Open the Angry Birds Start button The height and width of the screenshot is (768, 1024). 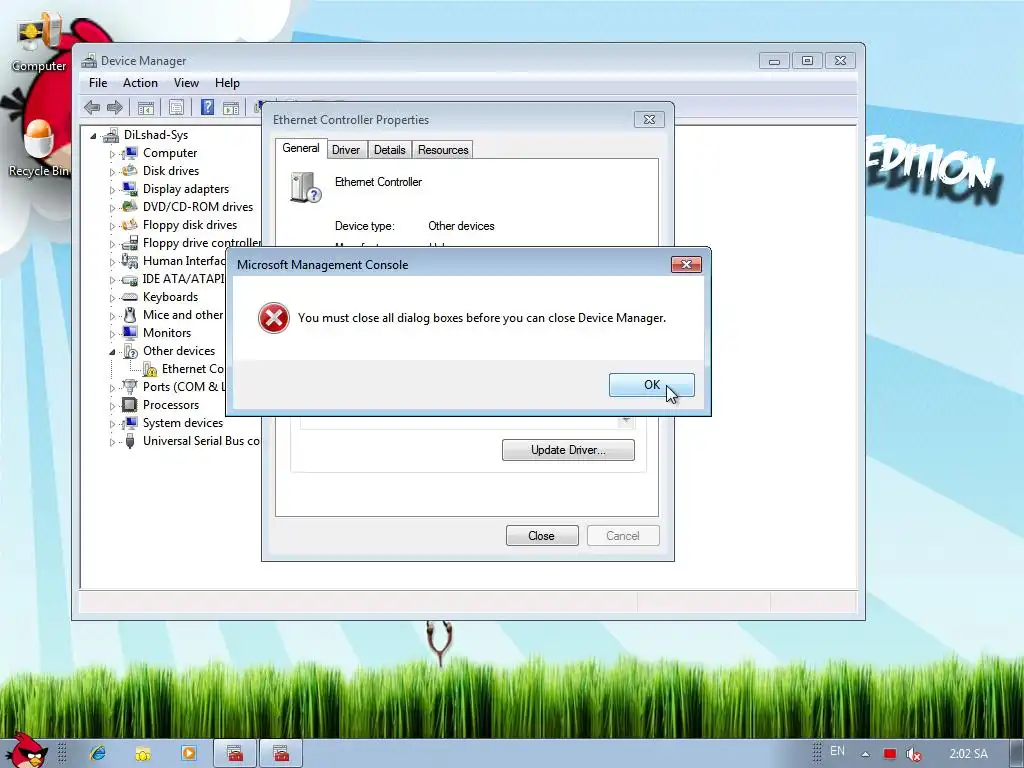[x=26, y=750]
